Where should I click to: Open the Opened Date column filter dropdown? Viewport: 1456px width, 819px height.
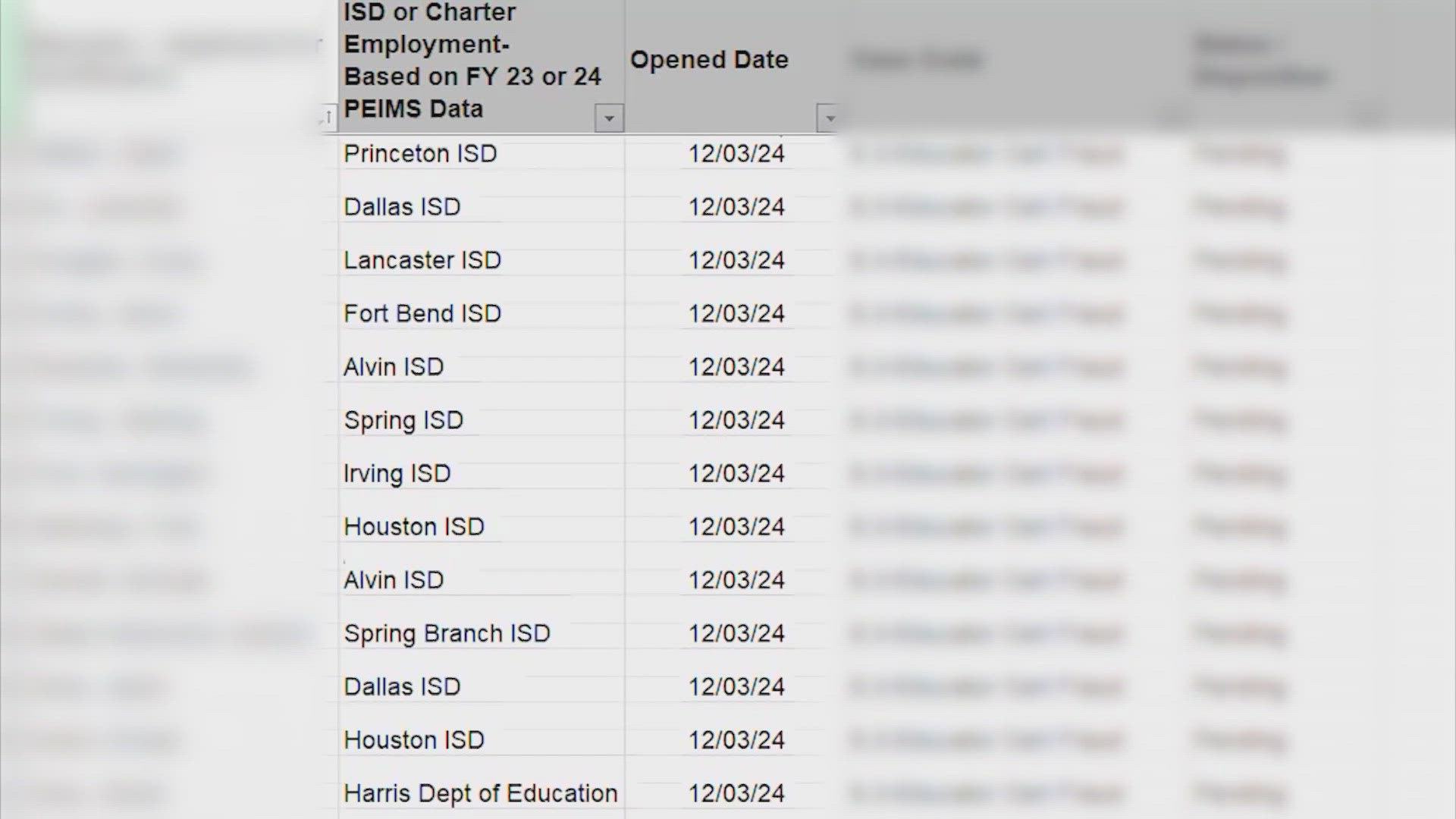[x=830, y=118]
